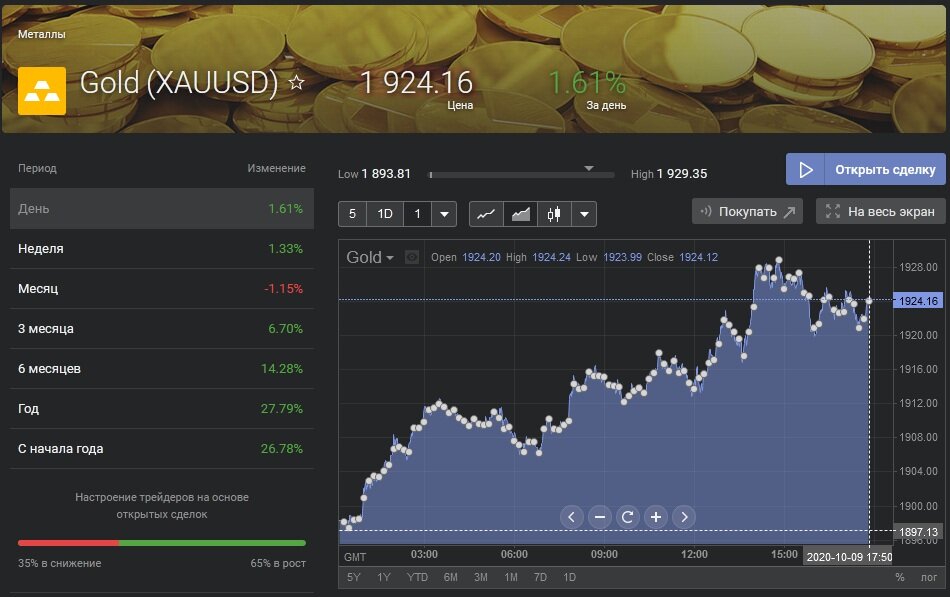
Task: Switch chart range to YTD
Action: pos(417,577)
